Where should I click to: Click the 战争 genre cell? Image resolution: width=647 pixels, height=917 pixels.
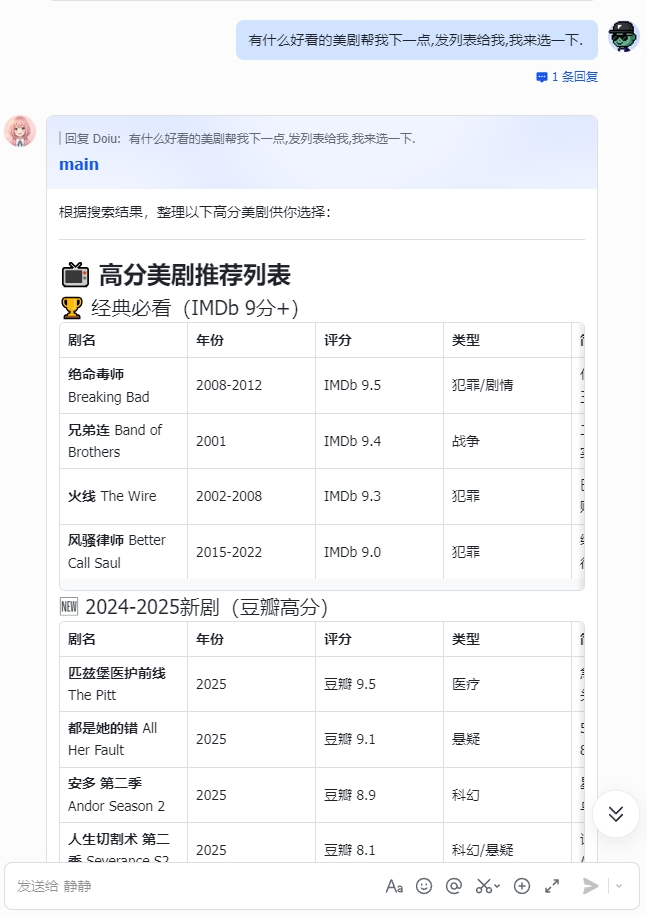[507, 441]
